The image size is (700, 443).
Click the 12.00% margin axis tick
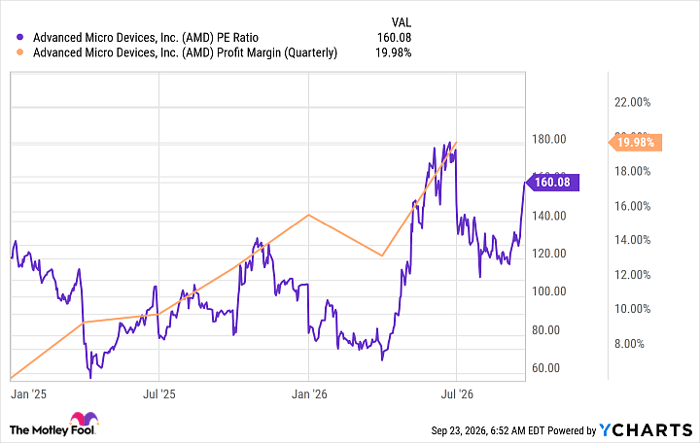tap(632, 275)
